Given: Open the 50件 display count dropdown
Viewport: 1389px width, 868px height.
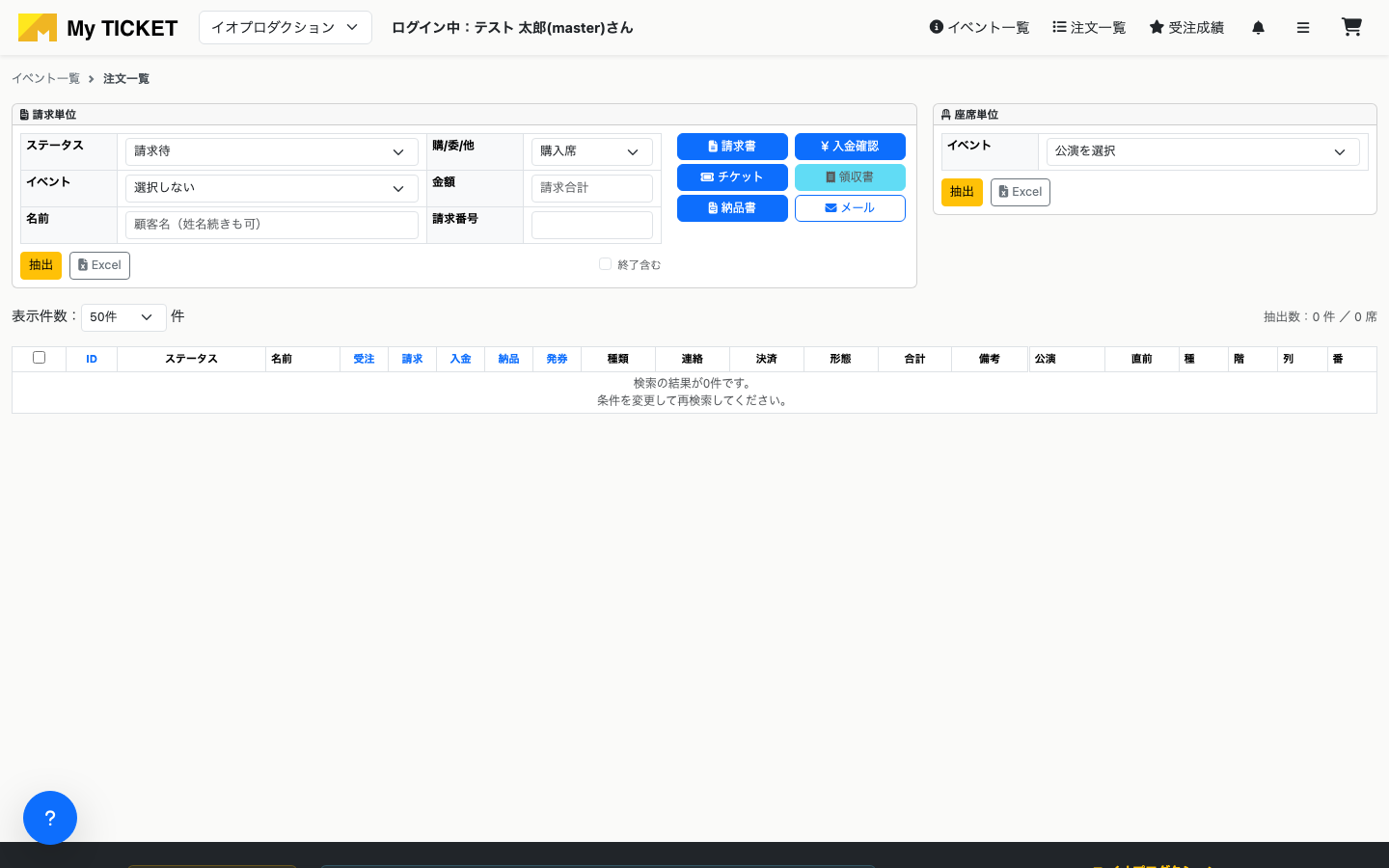Looking at the screenshot, I should (123, 317).
